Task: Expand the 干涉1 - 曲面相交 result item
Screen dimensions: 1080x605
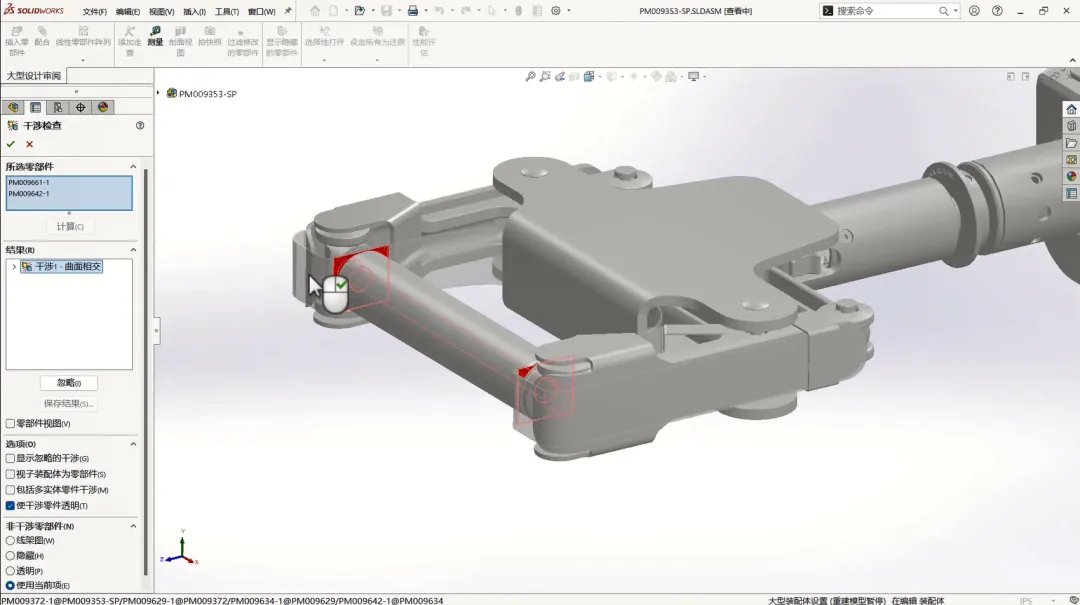Action: (x=14, y=267)
